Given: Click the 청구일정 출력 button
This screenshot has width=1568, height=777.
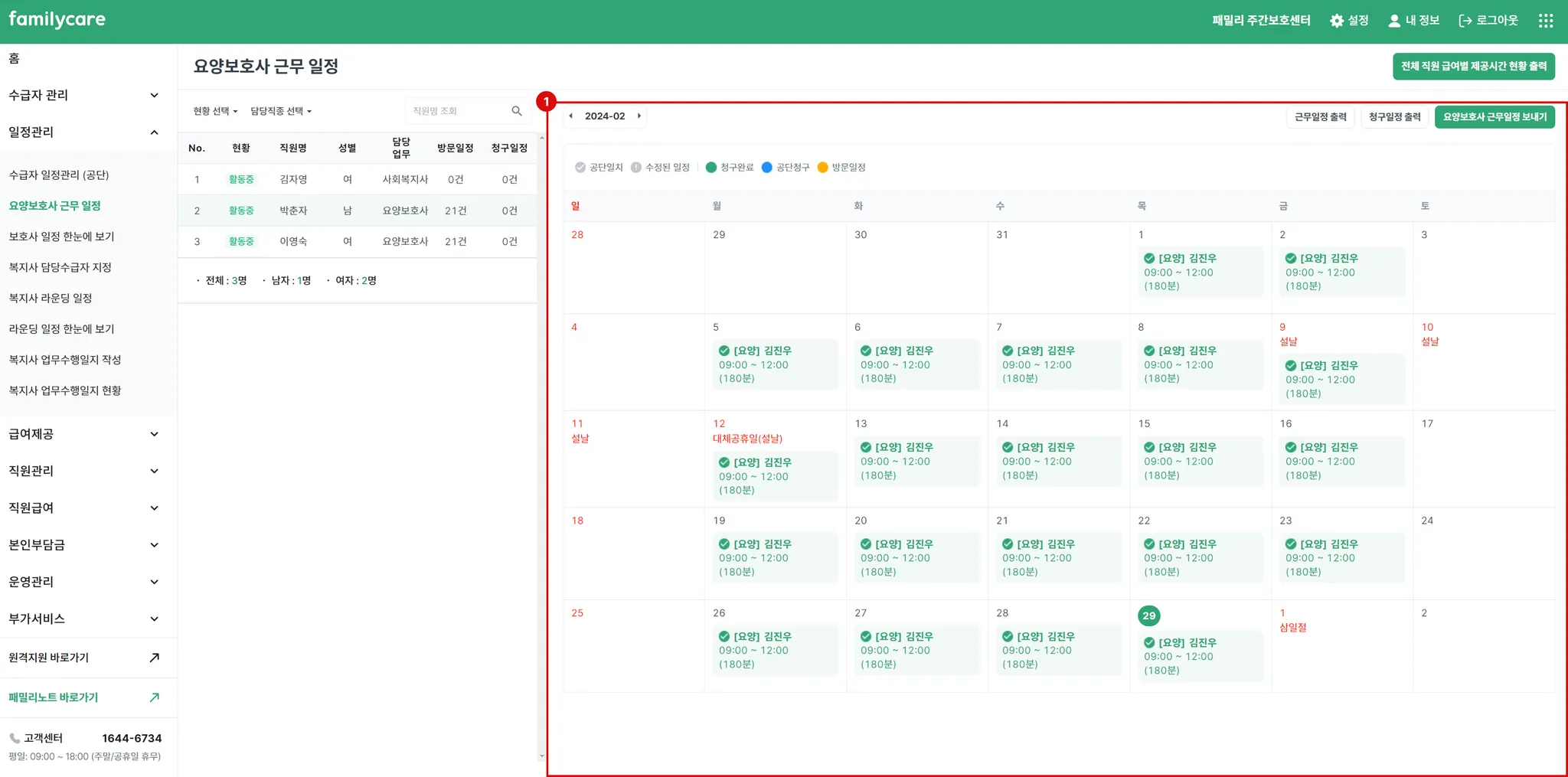Looking at the screenshot, I should coord(1395,117).
